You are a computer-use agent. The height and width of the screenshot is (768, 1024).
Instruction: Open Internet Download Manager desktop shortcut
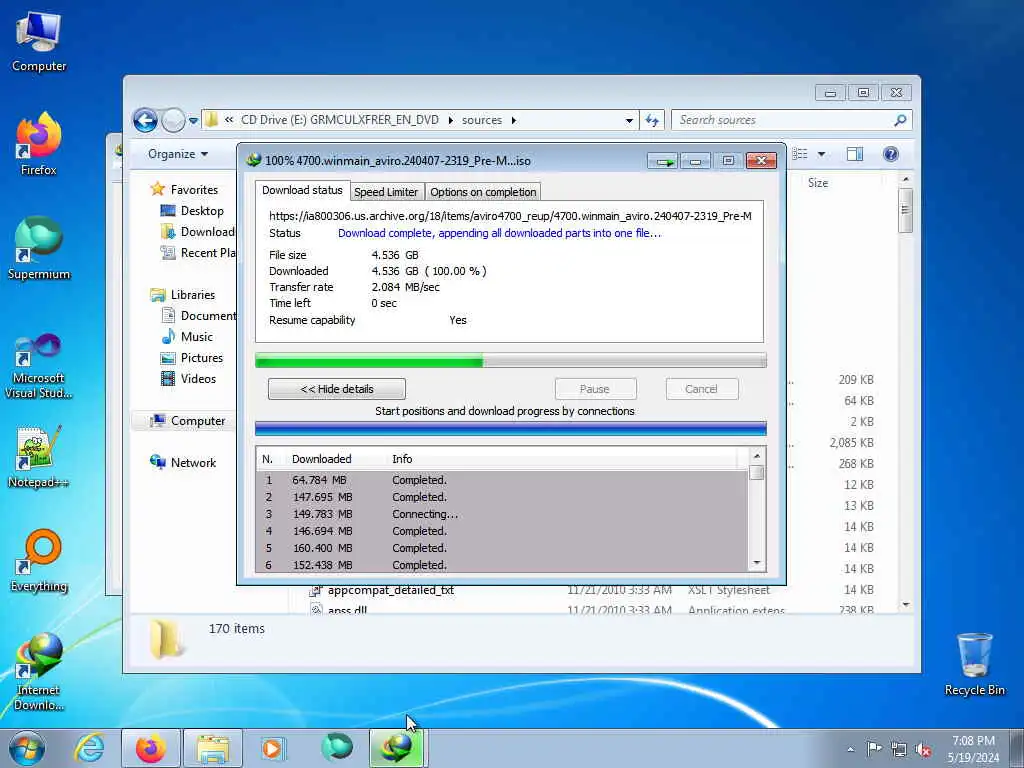pyautogui.click(x=39, y=671)
